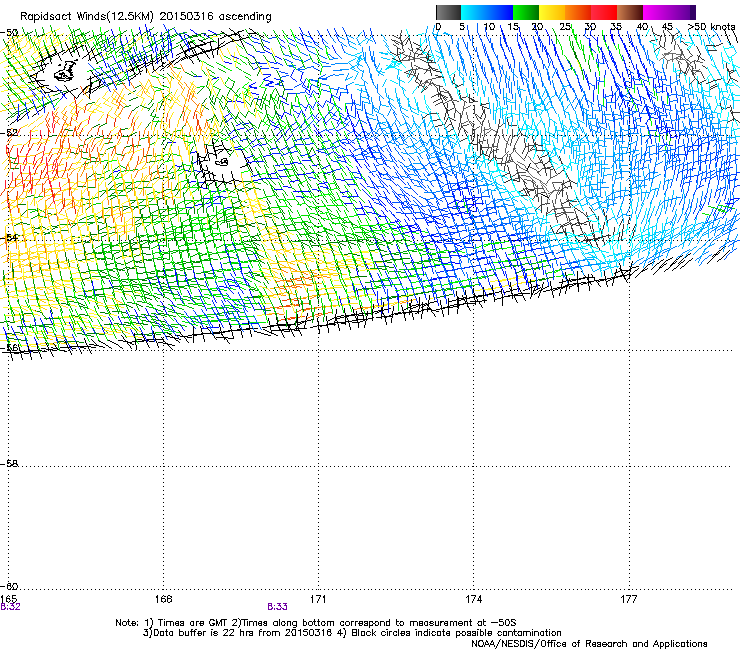Click the '40' legend scale label

642,26
